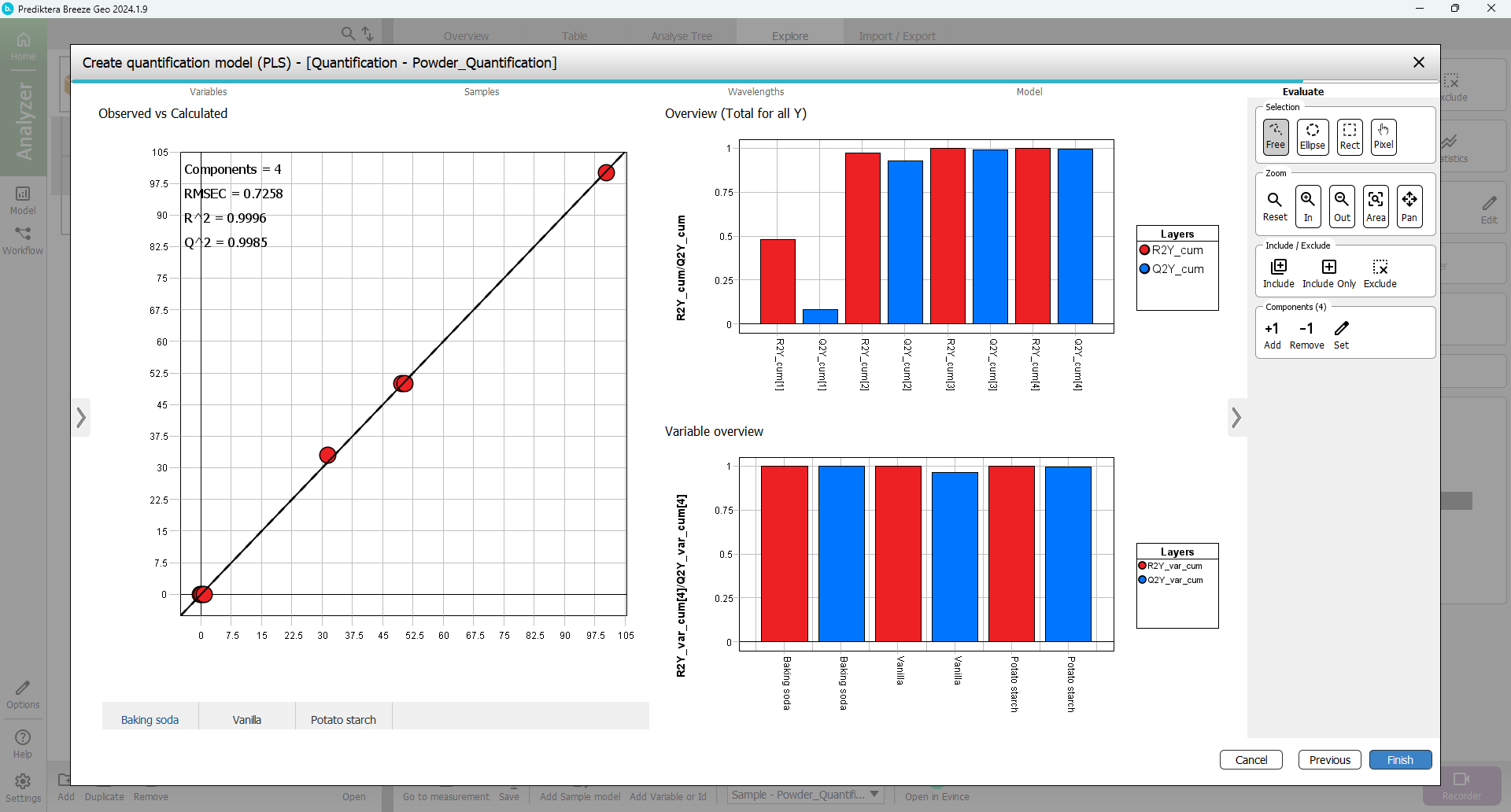Go back with the Previous button
The height and width of the screenshot is (812, 1511).
click(1329, 760)
